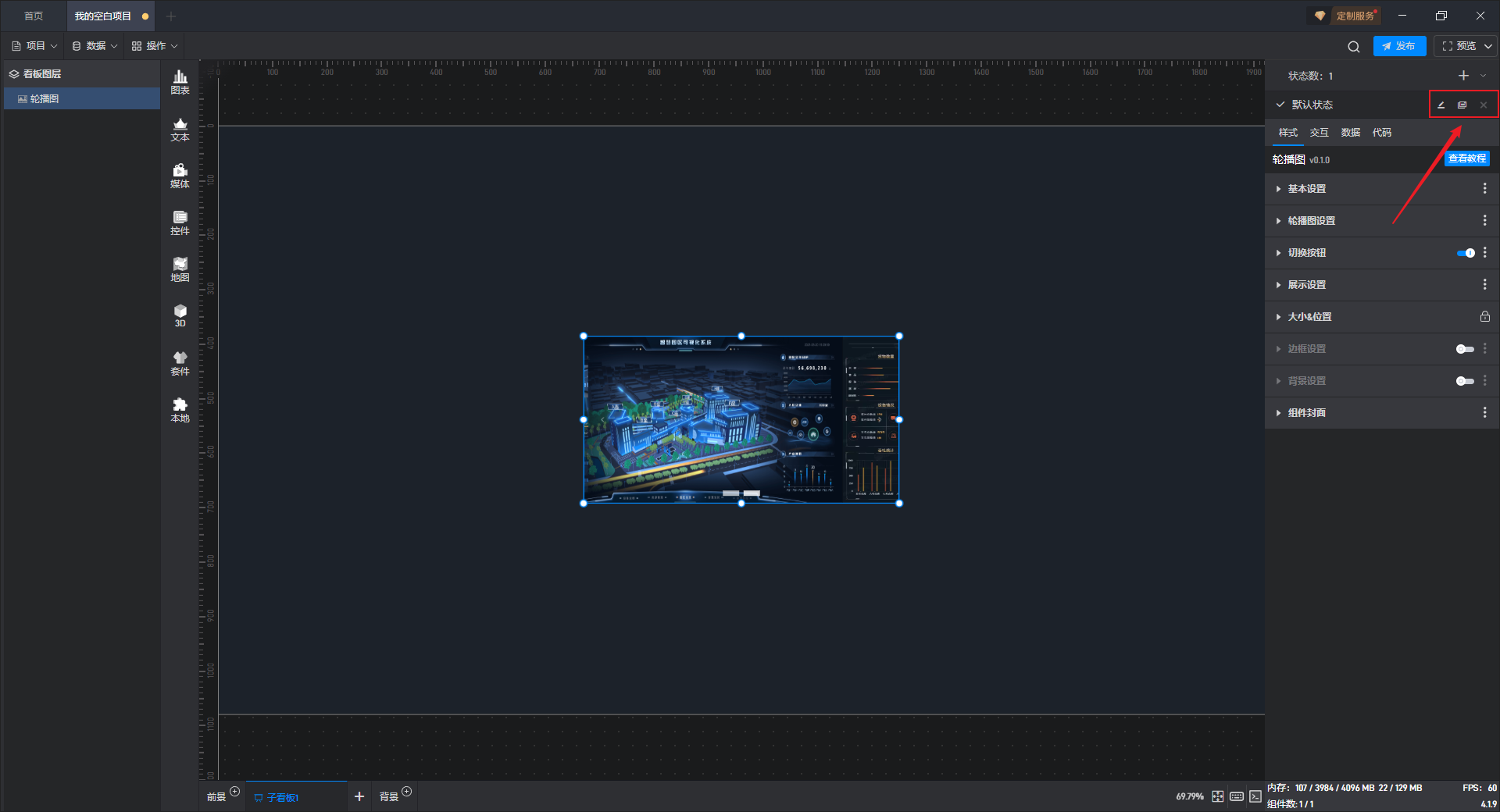Enable the 边框设置 switch
The height and width of the screenshot is (812, 1500).
point(1466,349)
